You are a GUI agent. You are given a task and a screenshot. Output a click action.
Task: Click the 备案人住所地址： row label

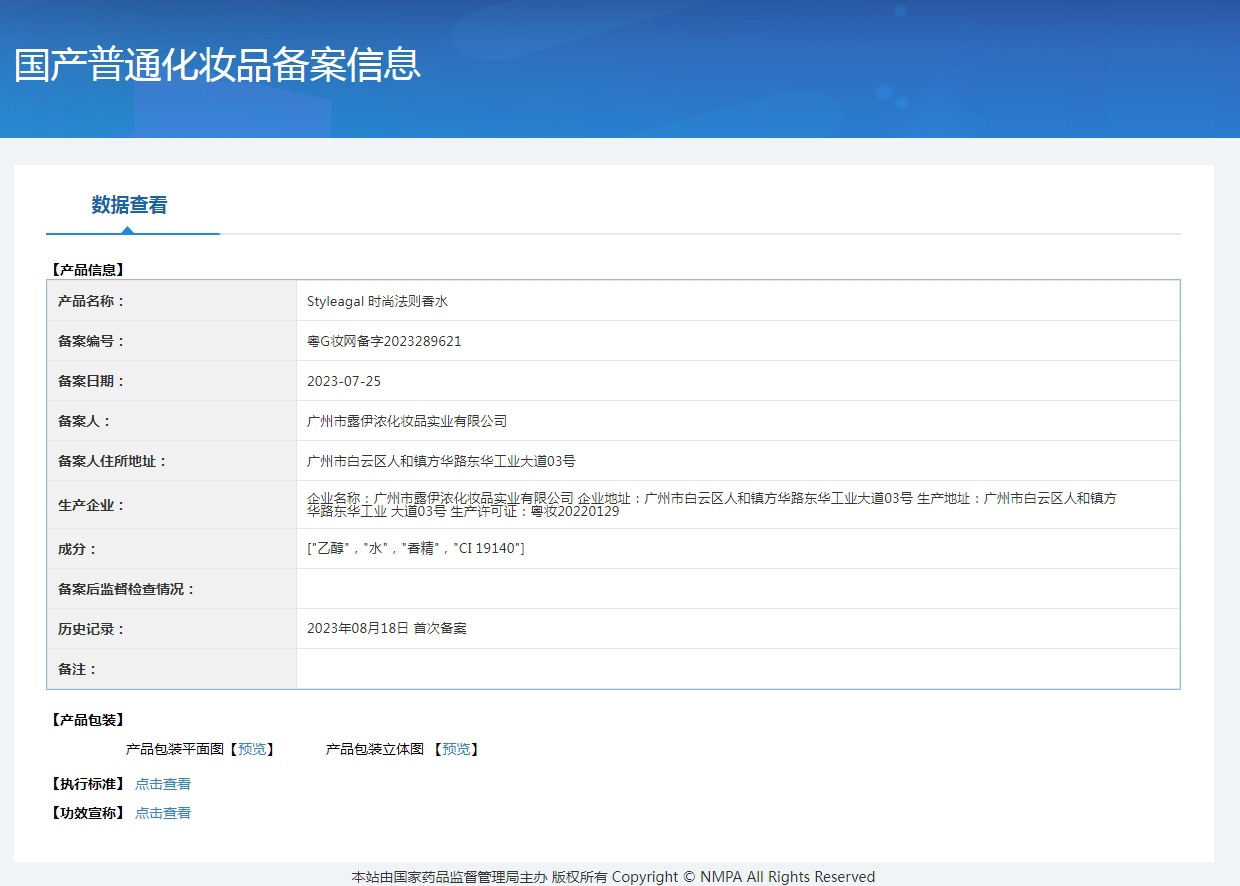click(x=113, y=461)
